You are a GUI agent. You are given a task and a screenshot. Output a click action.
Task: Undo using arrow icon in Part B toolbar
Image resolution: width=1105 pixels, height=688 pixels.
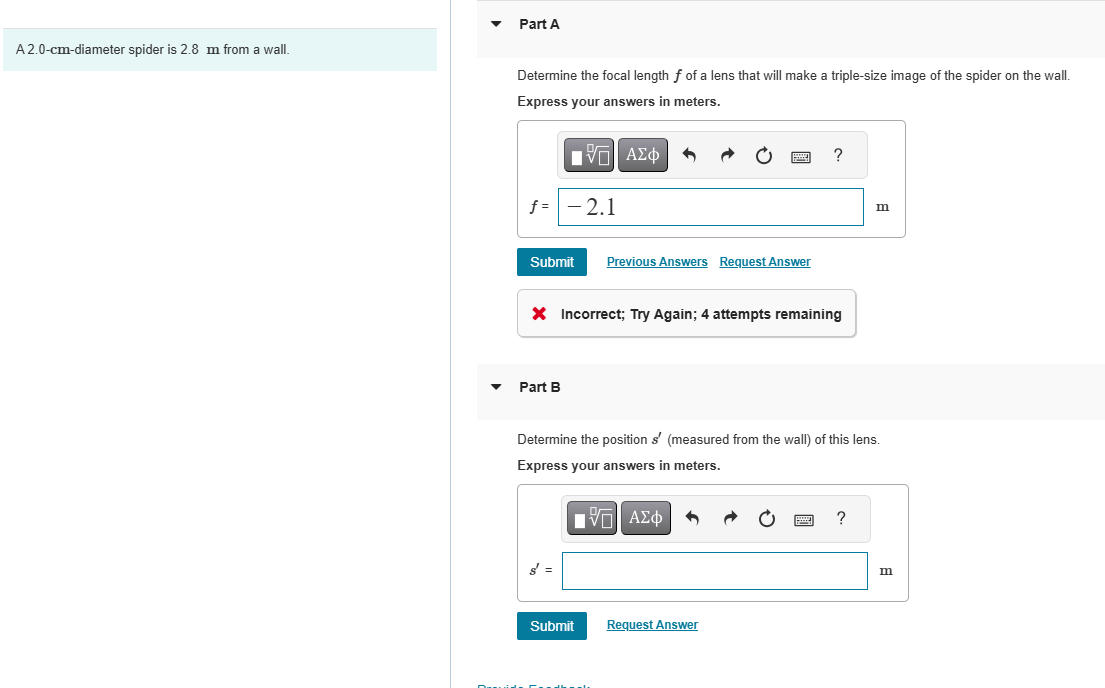[x=693, y=518]
